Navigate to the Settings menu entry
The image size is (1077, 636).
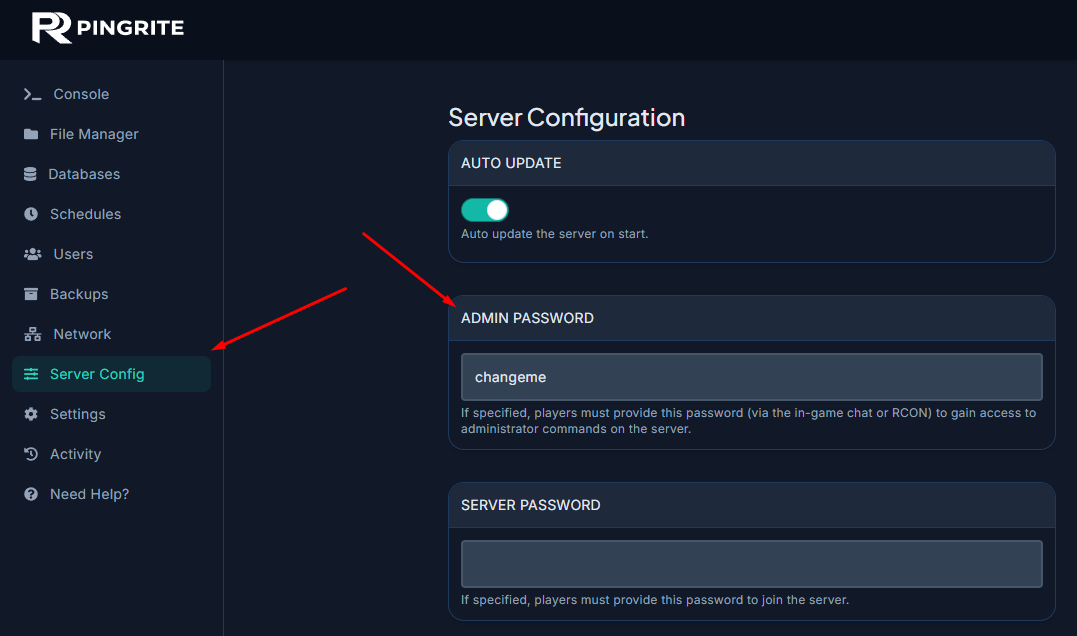coord(78,414)
